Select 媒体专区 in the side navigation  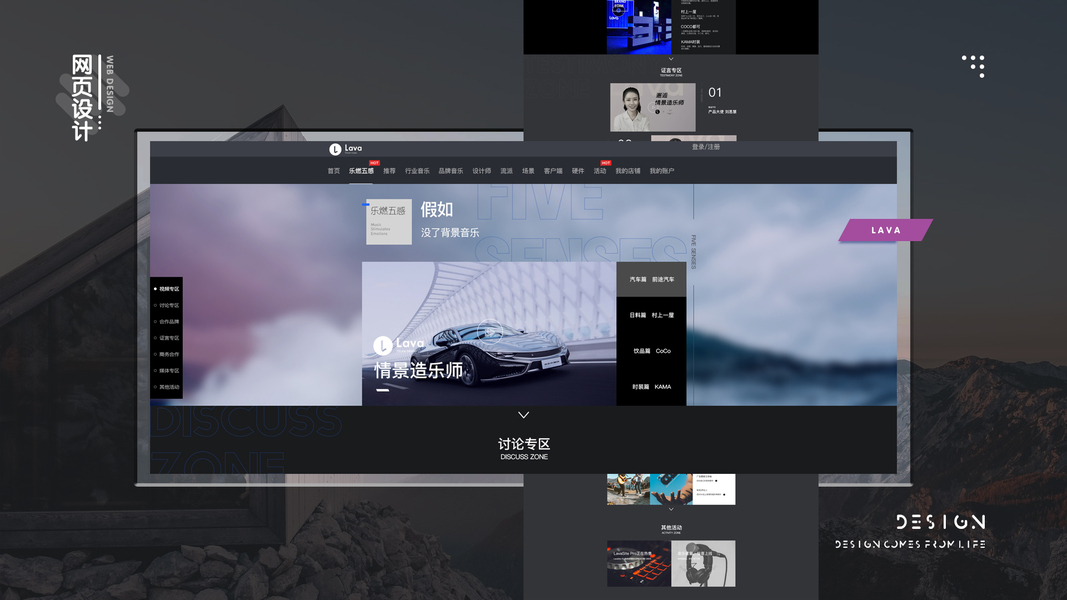coord(167,371)
